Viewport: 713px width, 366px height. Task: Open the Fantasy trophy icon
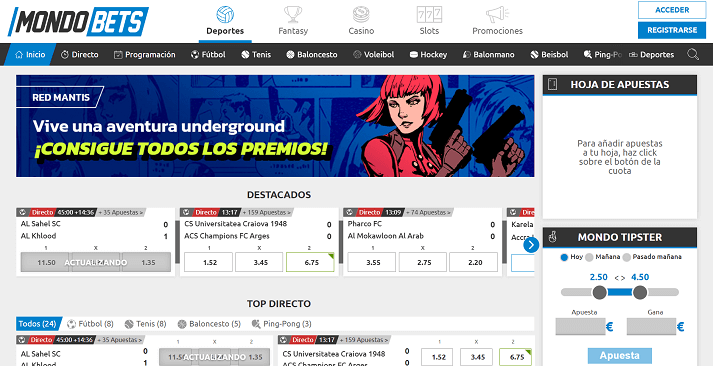pos(293,15)
